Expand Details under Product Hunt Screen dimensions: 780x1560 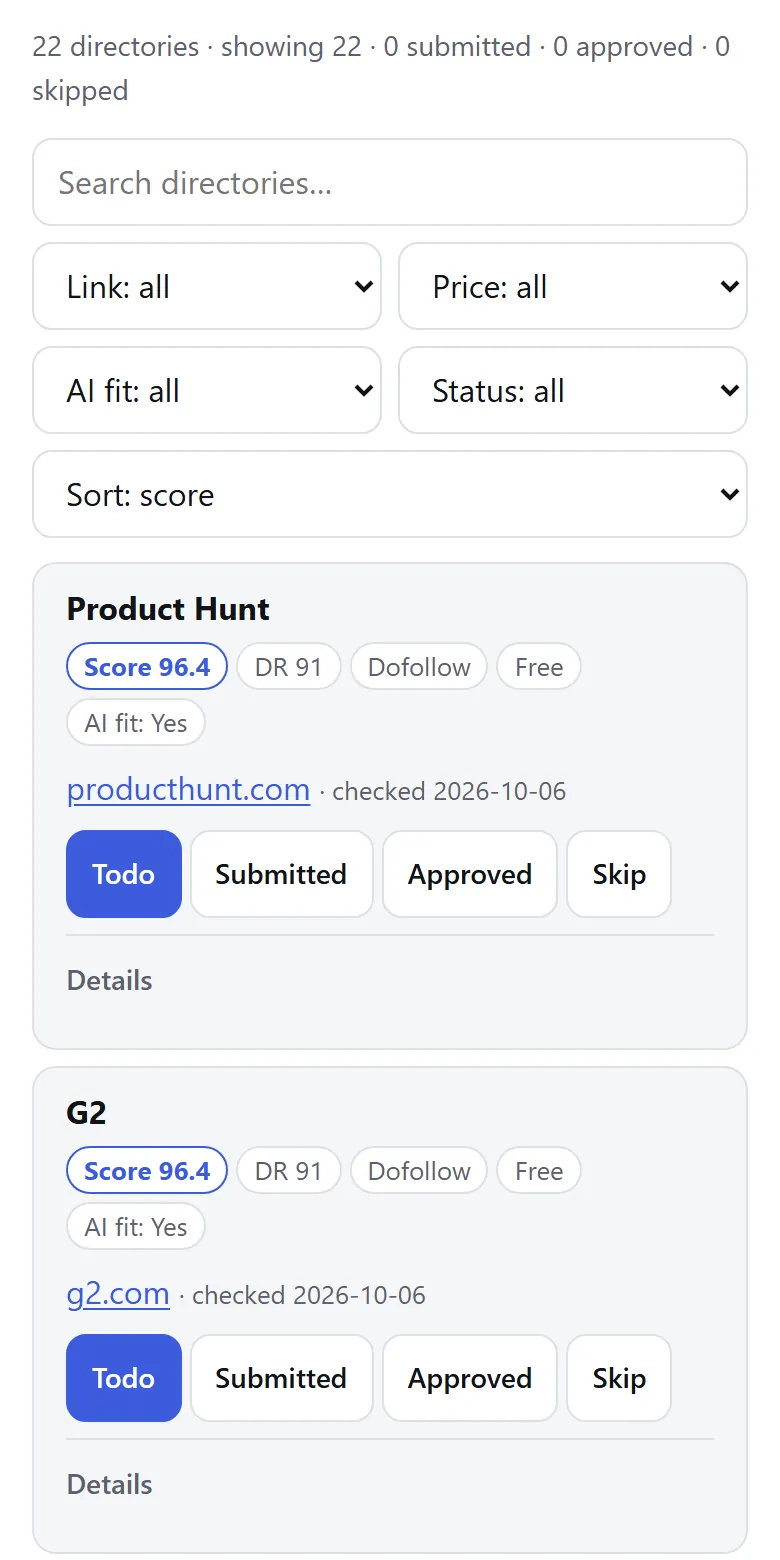click(x=110, y=980)
